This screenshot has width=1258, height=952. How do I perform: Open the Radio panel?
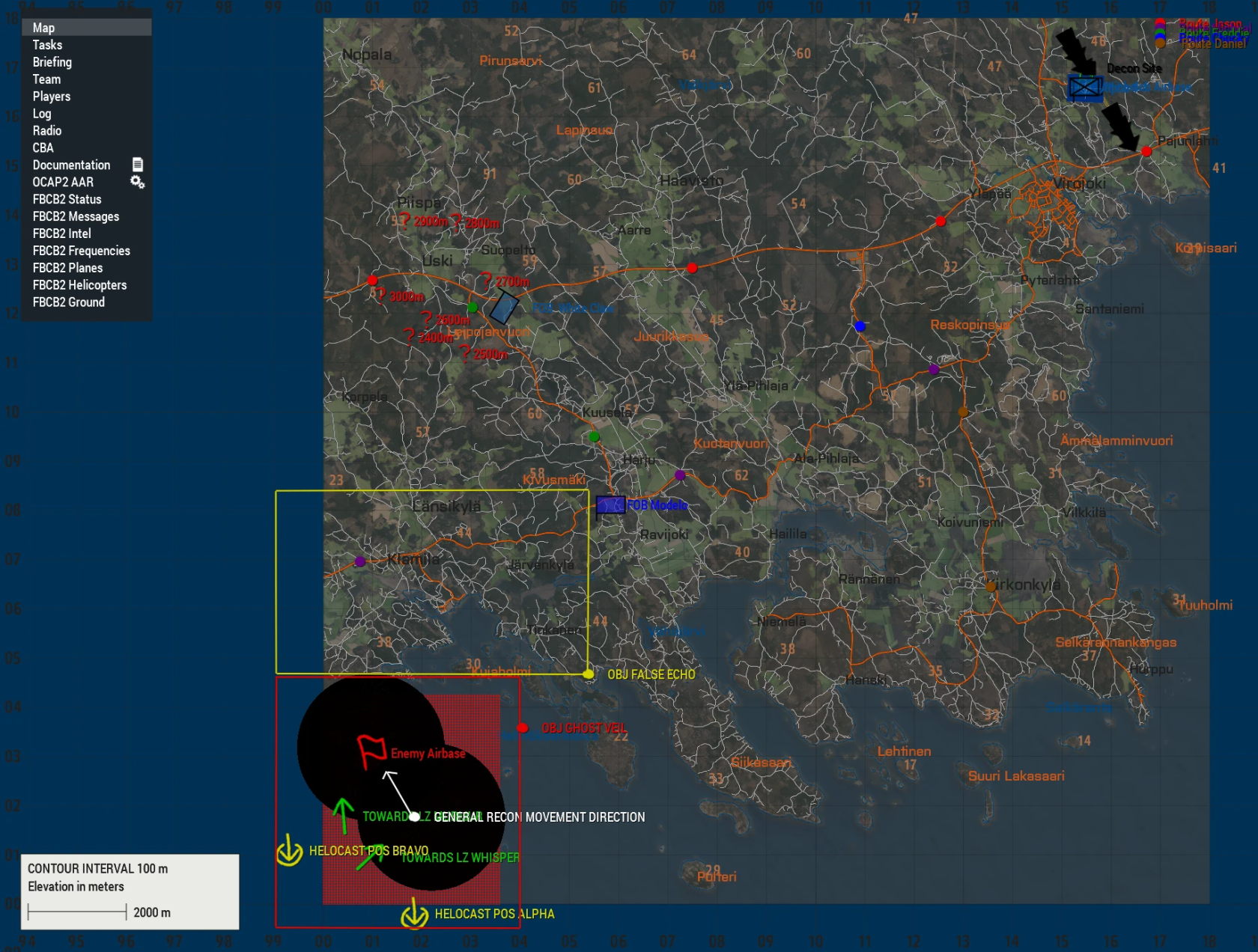[x=47, y=130]
